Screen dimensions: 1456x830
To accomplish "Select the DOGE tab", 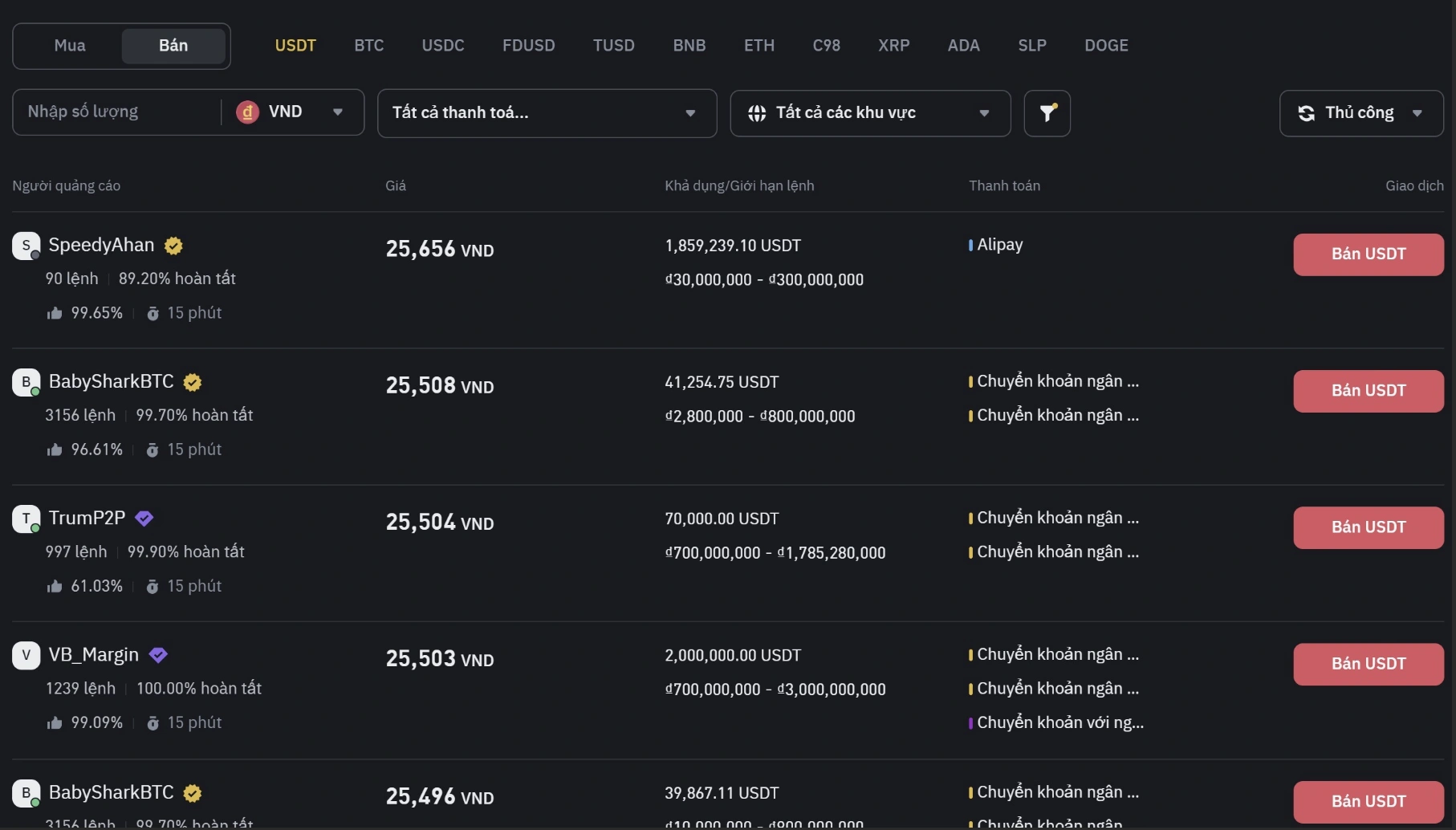I will (1107, 46).
